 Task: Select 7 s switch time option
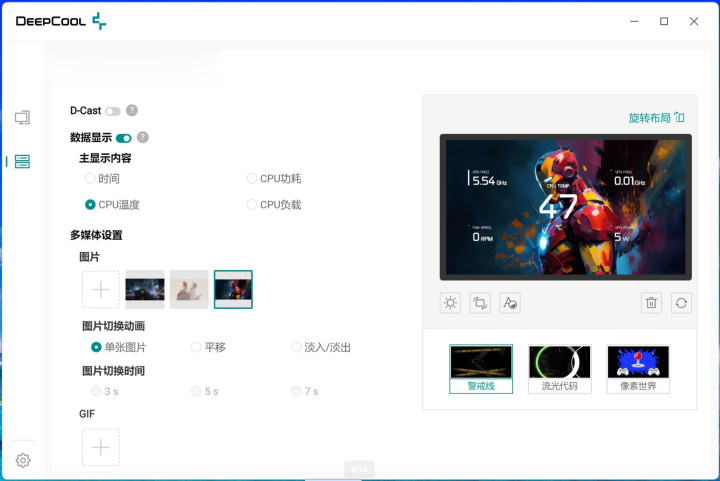[x=305, y=391]
